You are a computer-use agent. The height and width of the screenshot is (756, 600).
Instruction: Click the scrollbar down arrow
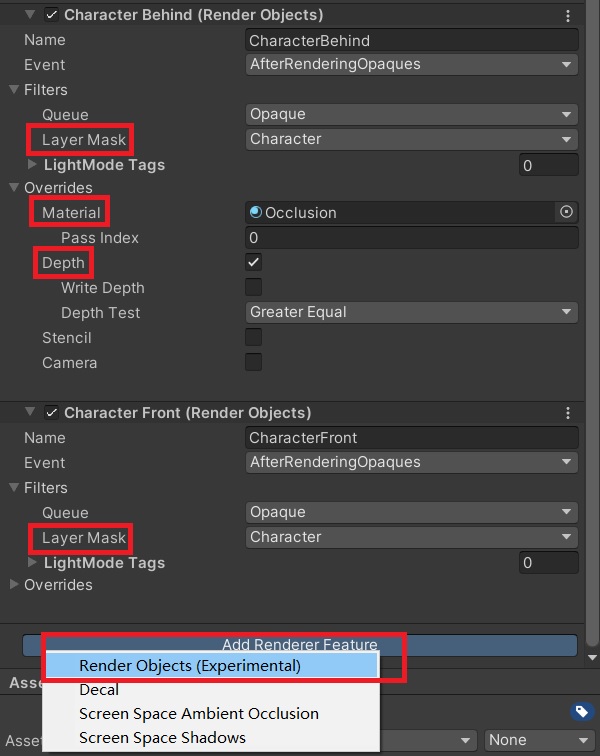[592, 658]
